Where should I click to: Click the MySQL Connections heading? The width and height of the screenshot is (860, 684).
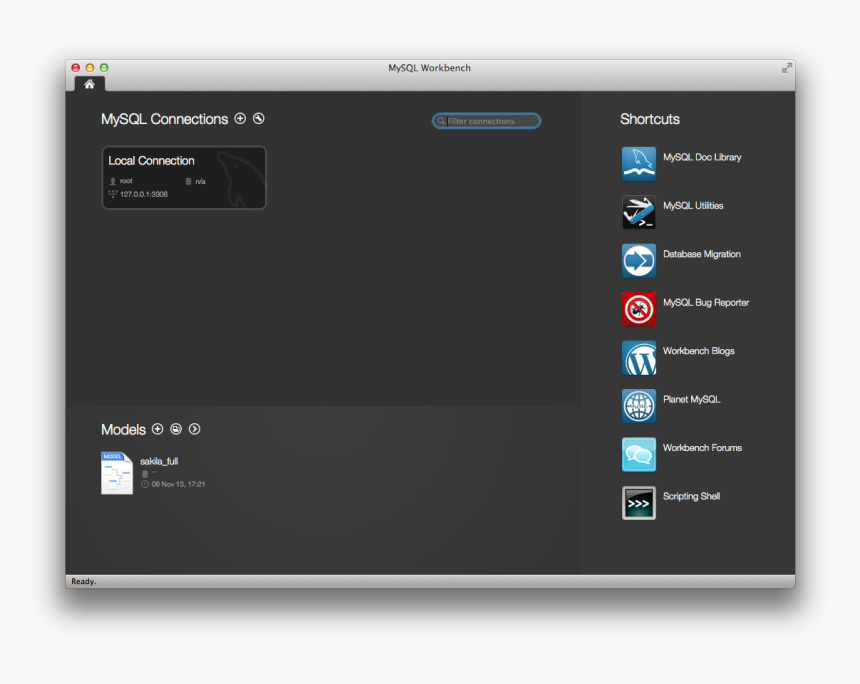(165, 119)
